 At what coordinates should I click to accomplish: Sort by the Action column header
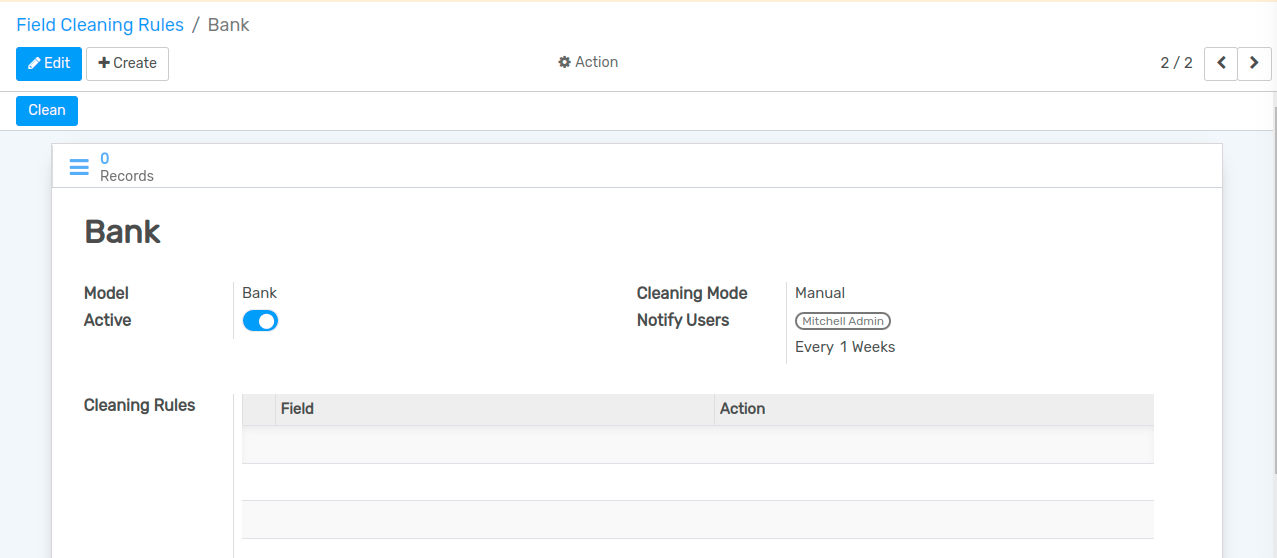(742, 409)
